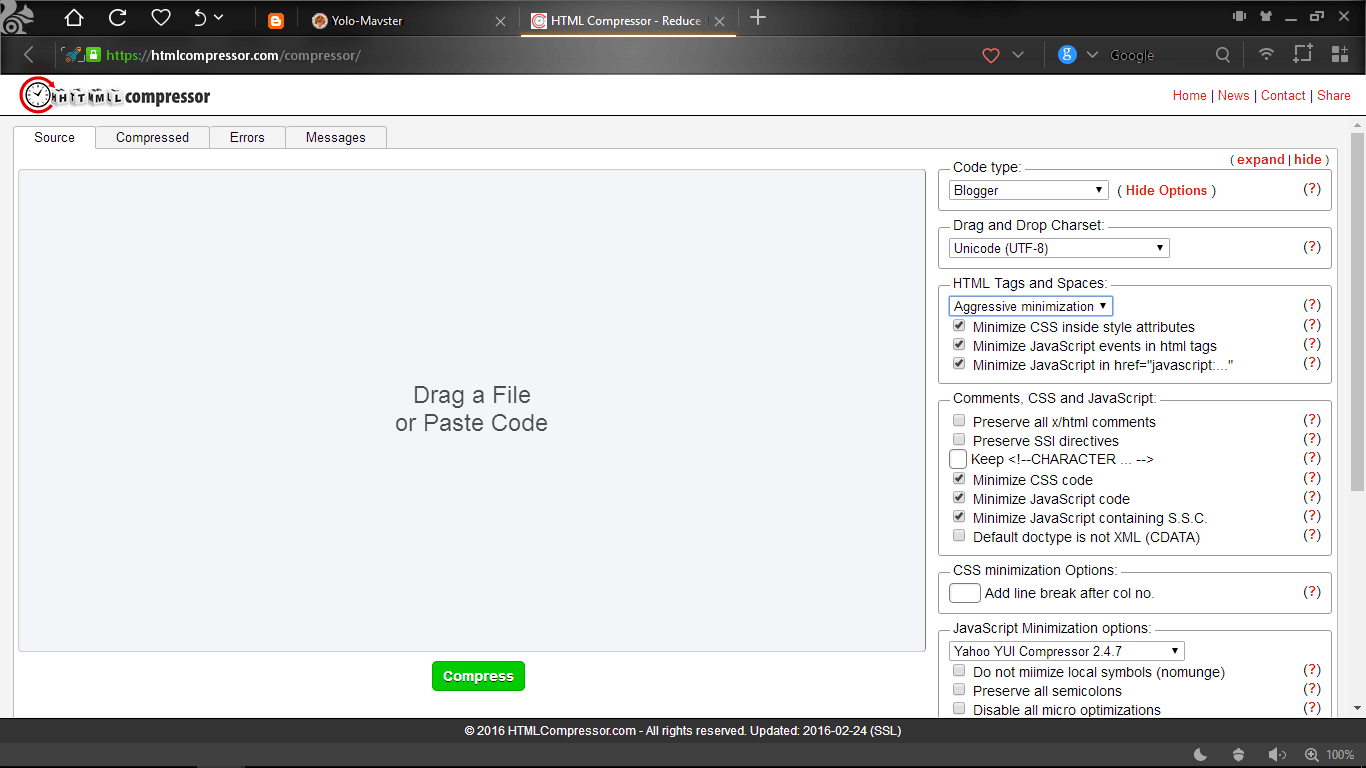Enable Preserve all x/html comments
Screen dimensions: 1366x768
(x=959, y=420)
